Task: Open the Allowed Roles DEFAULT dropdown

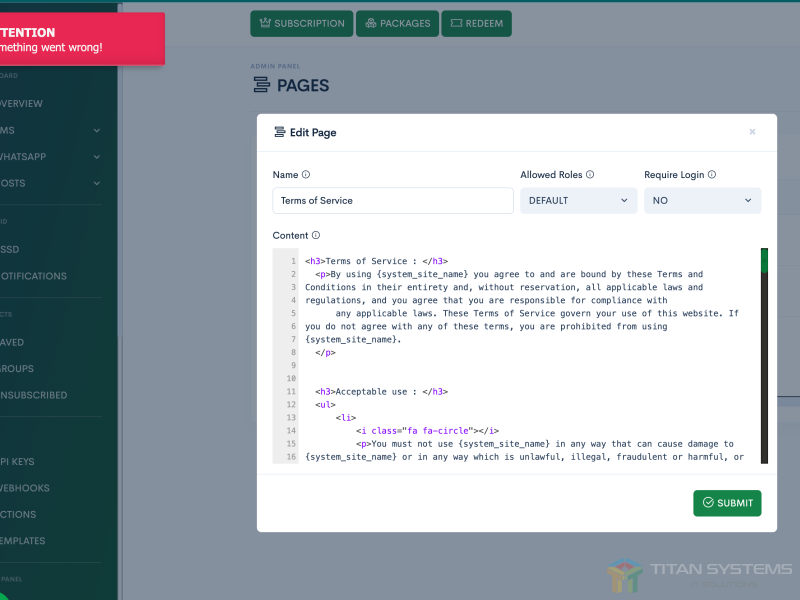Action: 578,200
